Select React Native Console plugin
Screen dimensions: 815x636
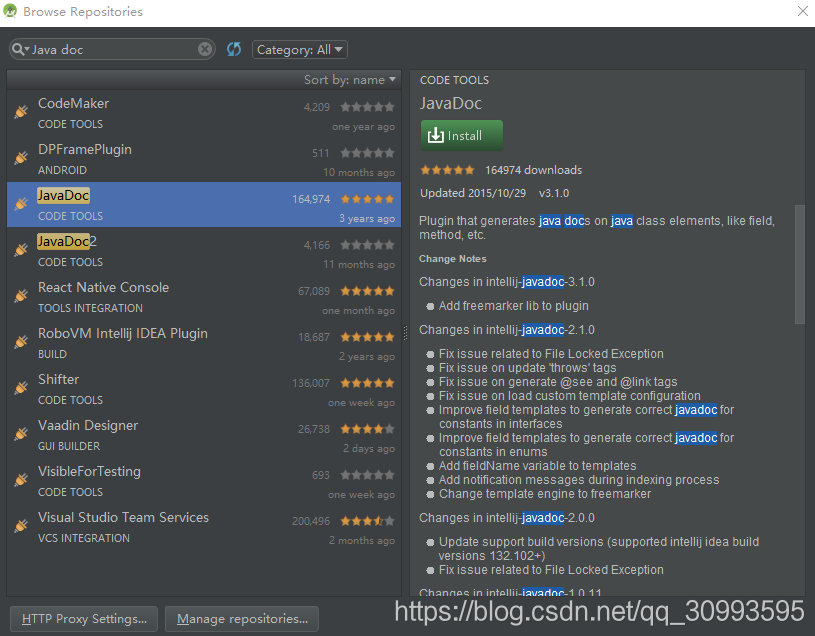coord(204,296)
